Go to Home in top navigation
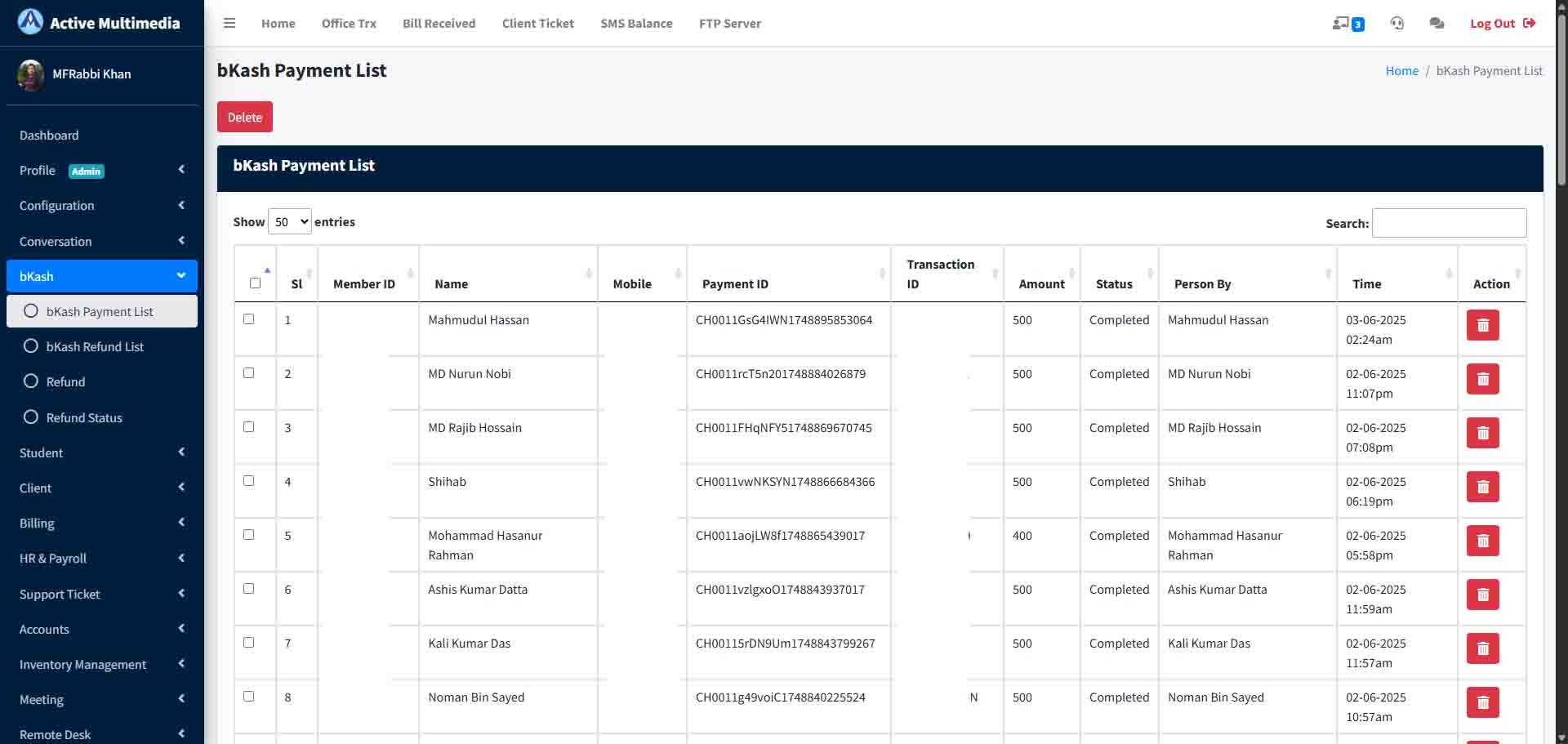The image size is (1568, 744). (x=278, y=24)
